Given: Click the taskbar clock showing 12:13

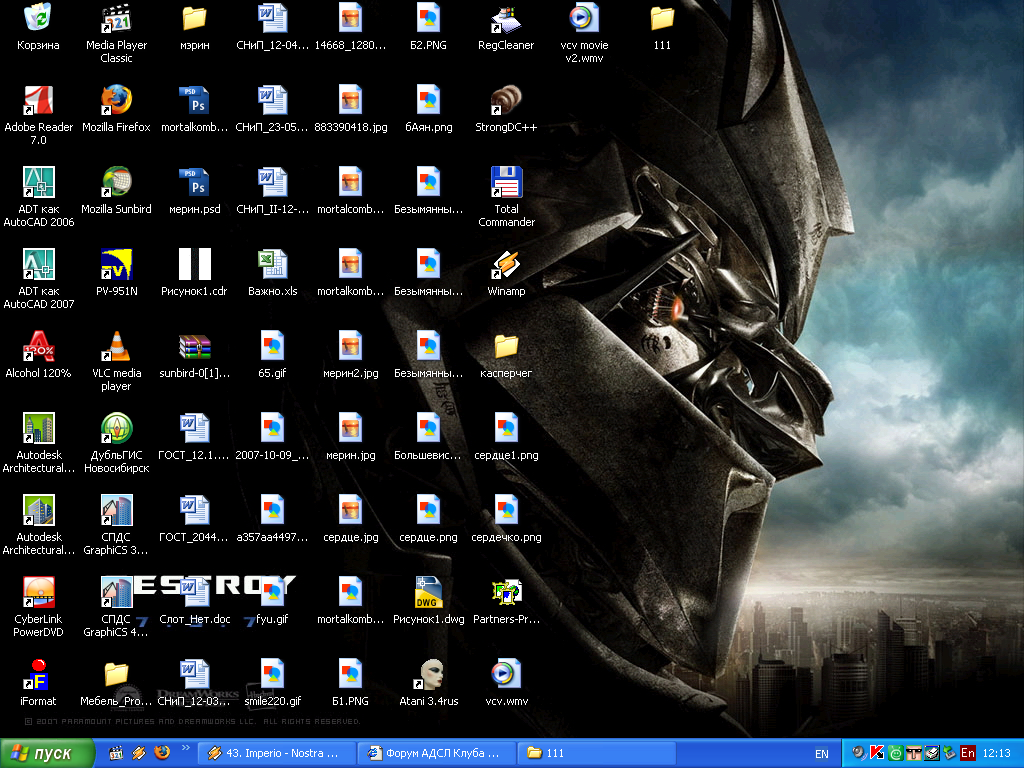Looking at the screenshot, I should coord(997,753).
